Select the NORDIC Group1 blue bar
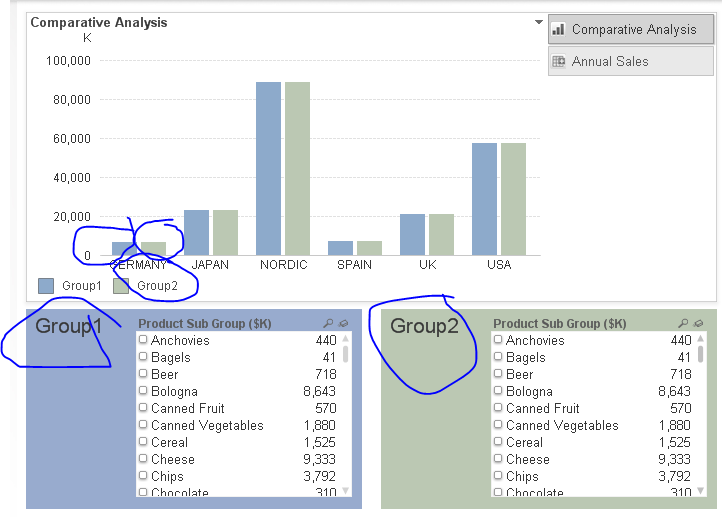The image size is (722, 517). pyautogui.click(x=268, y=168)
